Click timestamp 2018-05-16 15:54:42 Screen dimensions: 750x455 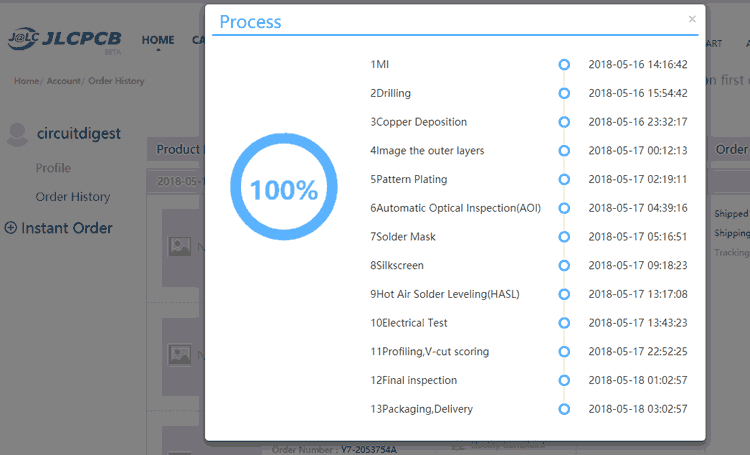pos(638,93)
